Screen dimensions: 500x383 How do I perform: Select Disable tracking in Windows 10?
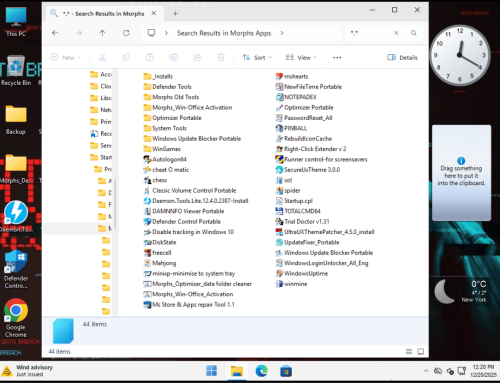click(x=189, y=232)
